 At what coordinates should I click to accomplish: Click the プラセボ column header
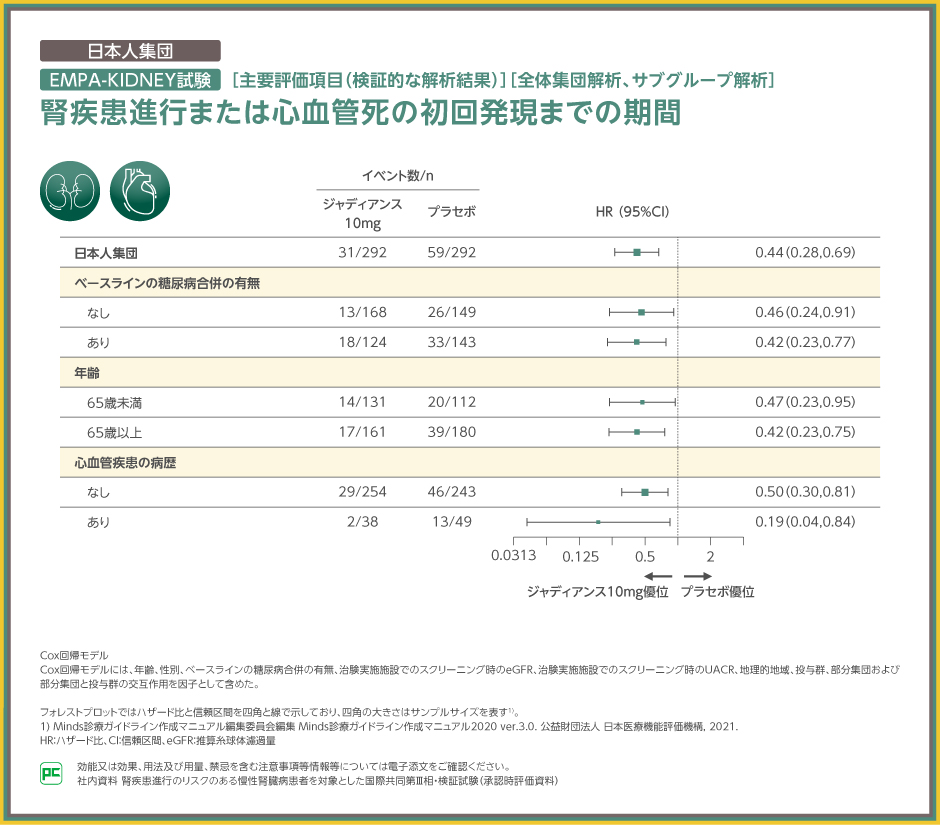pos(451,212)
